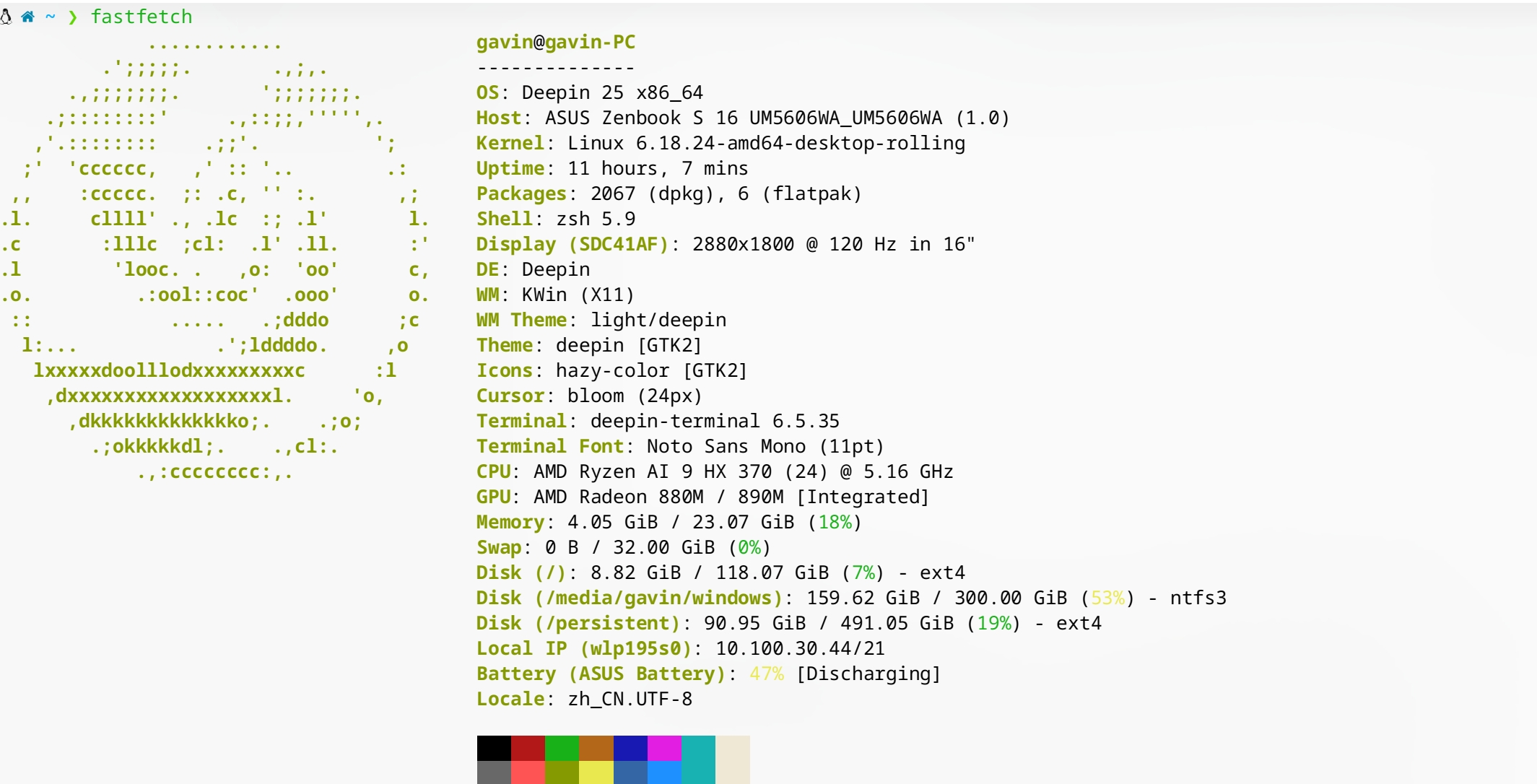Click the home icon in the prompt

point(27,17)
